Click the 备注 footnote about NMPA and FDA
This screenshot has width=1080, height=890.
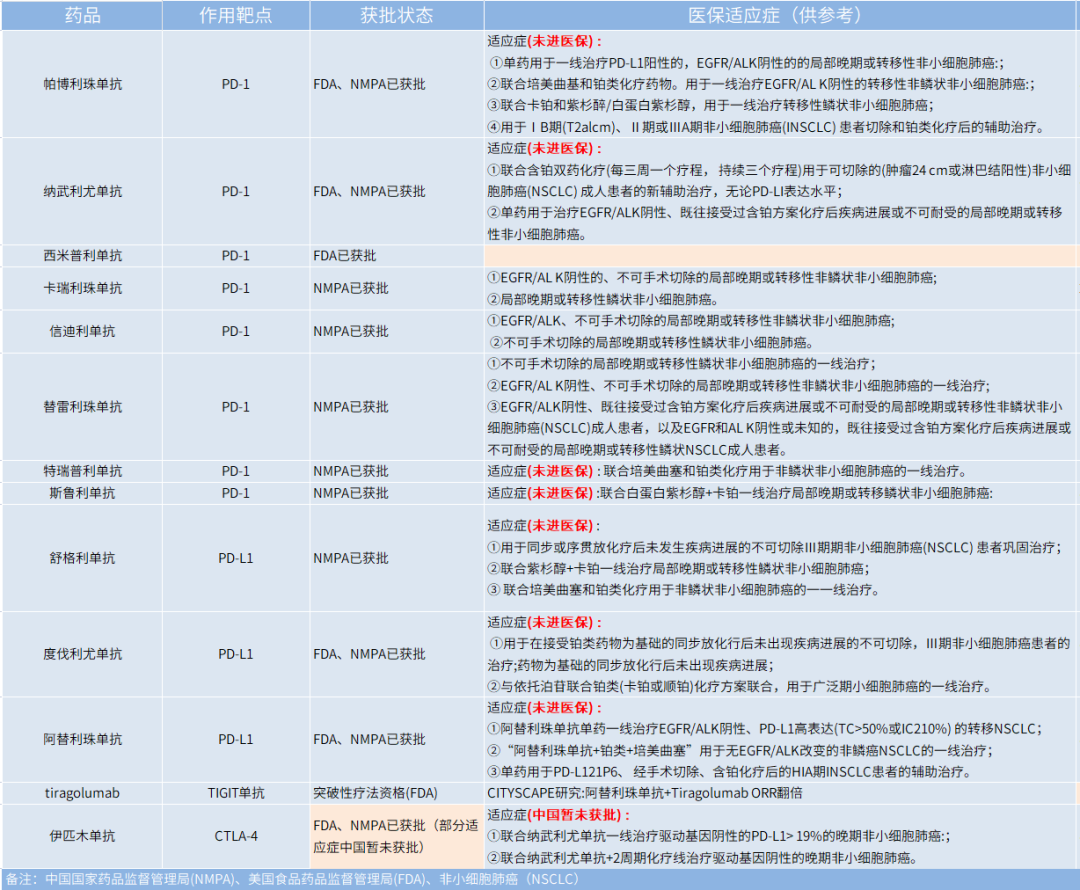tap(293, 880)
